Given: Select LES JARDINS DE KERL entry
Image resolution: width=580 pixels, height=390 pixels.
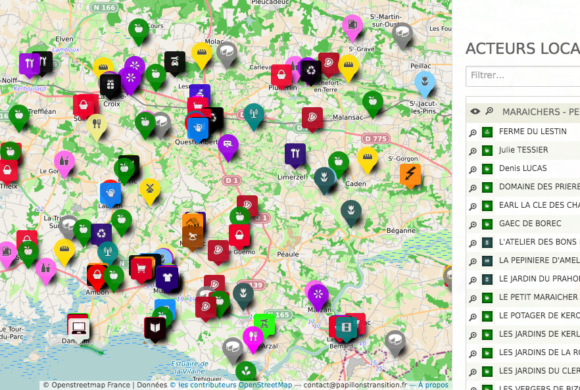Looking at the screenshot, I should (x=539, y=334).
